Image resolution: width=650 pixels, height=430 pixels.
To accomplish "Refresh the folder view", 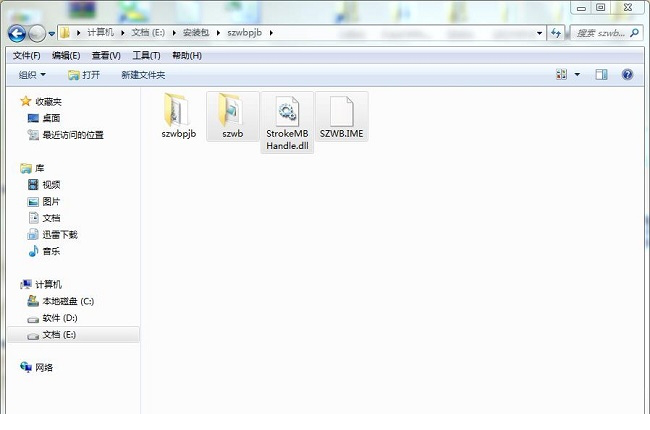I will click(555, 33).
